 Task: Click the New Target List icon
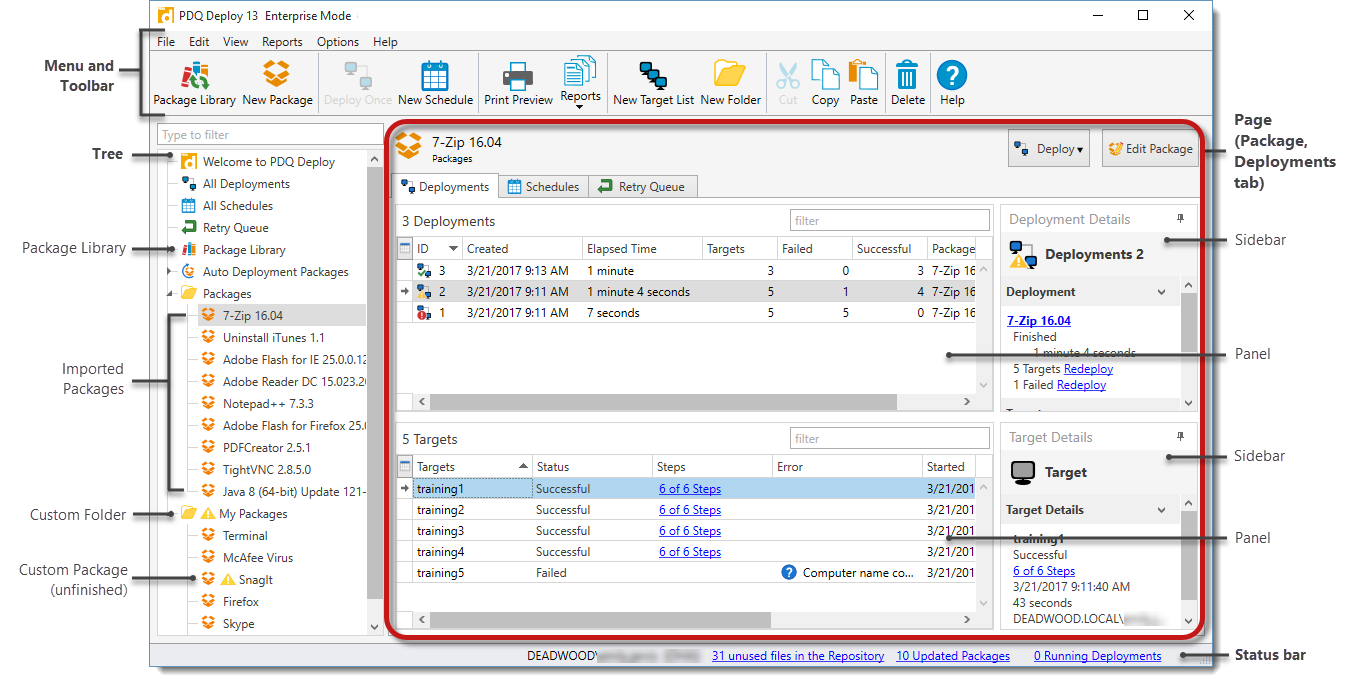[653, 76]
